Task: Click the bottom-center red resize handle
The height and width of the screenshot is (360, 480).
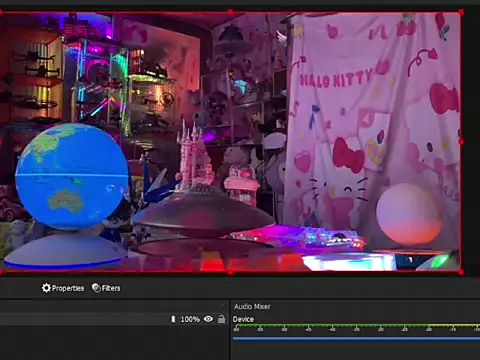Action: pos(230,272)
